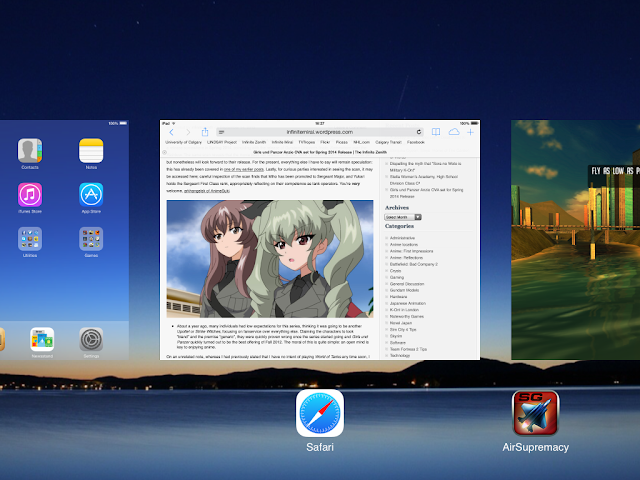Switch to the home screen card
Viewport: 640px width, 480px height.
(64, 240)
